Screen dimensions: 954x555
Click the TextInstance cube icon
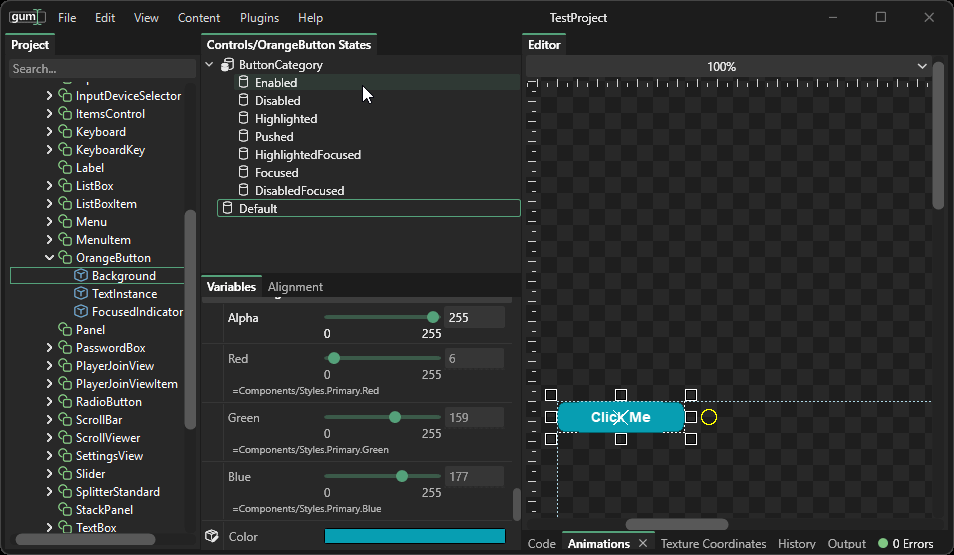point(82,294)
